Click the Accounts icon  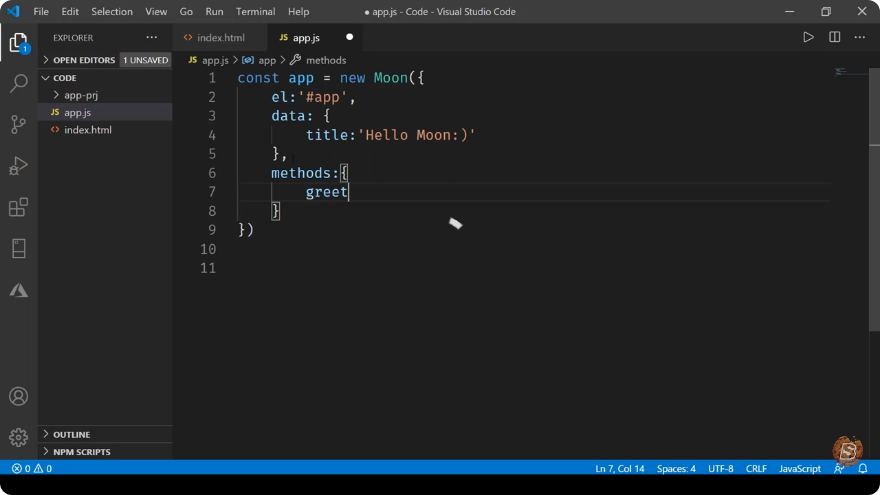(19, 396)
